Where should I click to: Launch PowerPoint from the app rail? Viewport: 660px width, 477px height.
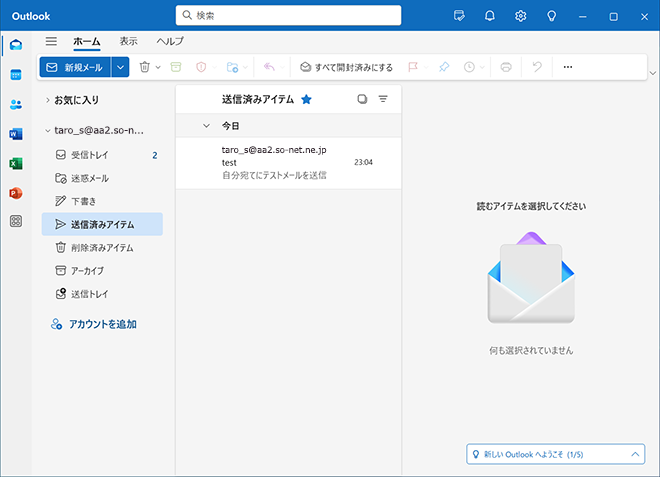(x=16, y=192)
